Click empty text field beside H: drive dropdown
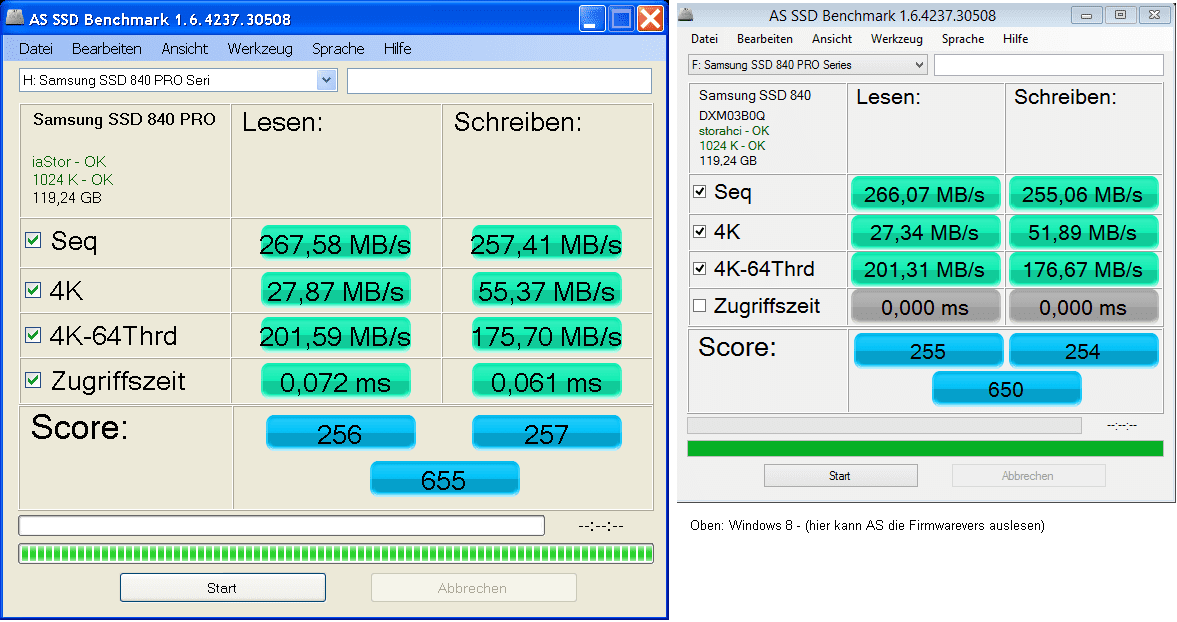The image size is (1177, 622). [x=499, y=81]
